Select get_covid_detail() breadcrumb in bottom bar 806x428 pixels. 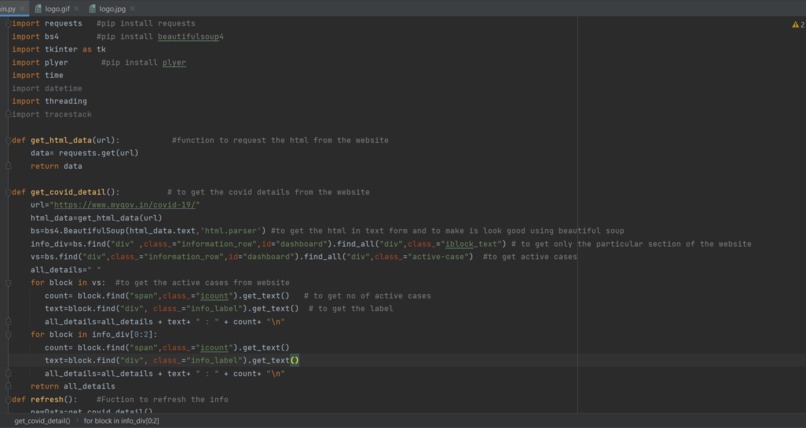coord(42,421)
